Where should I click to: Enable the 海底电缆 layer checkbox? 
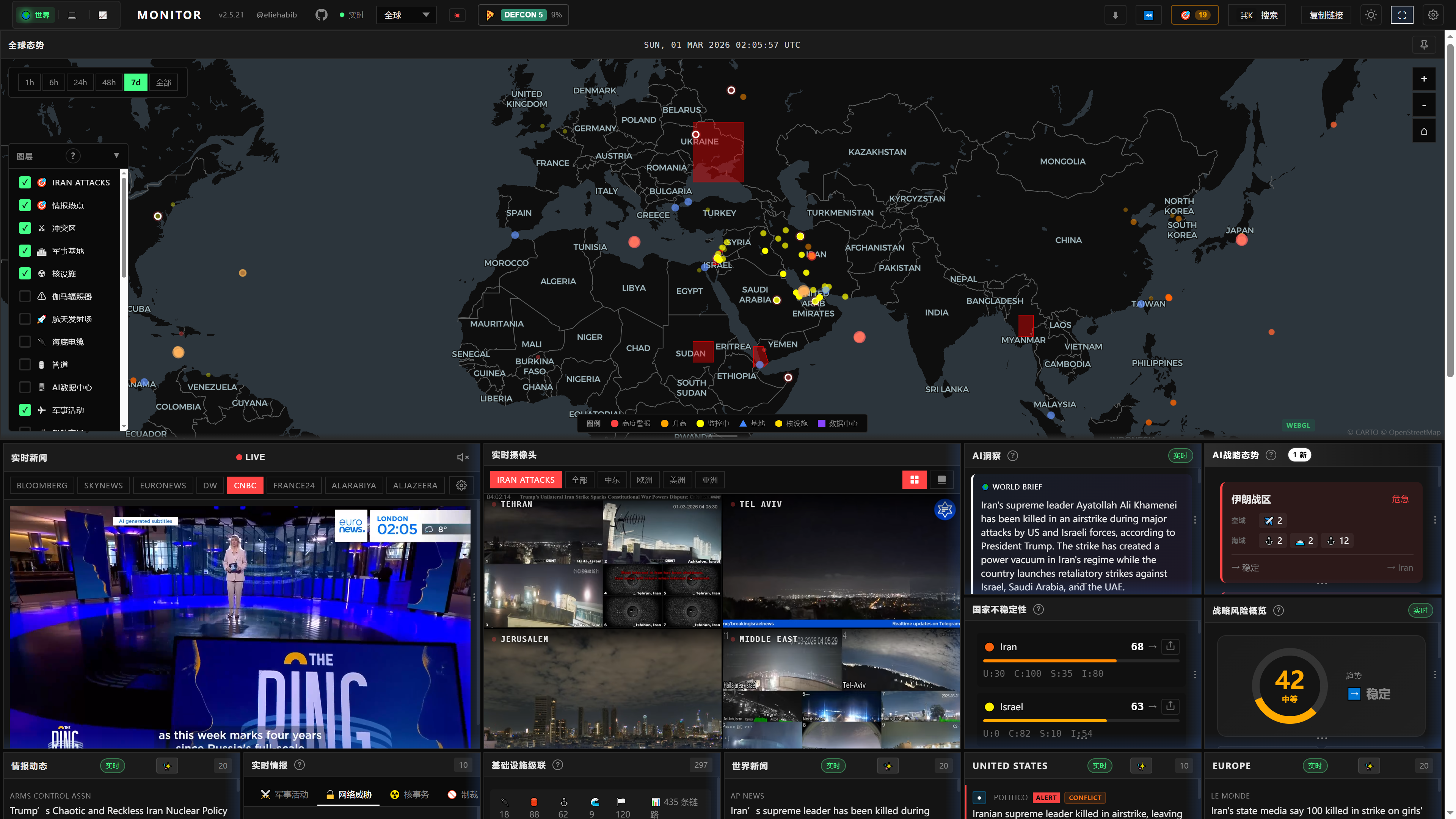point(25,342)
